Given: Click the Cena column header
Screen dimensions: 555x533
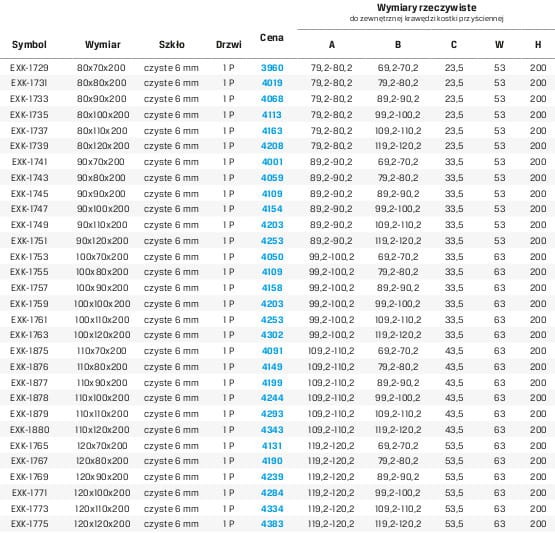Looking at the screenshot, I should point(271,38).
